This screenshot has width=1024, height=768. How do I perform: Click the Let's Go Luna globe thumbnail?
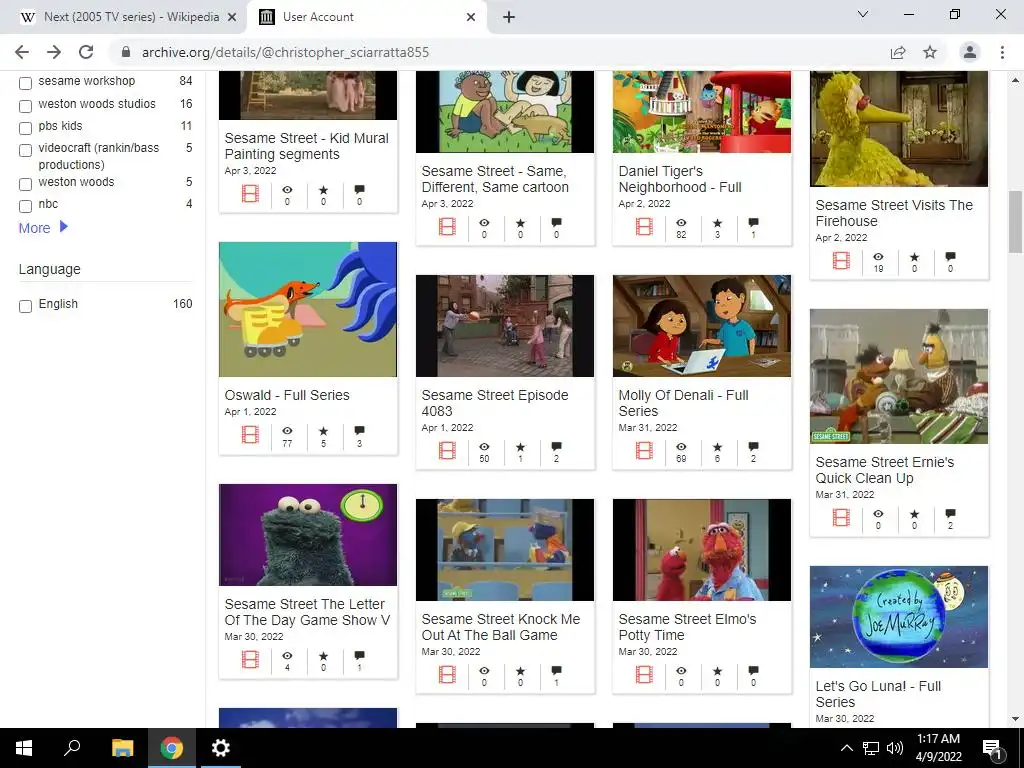coord(899,617)
